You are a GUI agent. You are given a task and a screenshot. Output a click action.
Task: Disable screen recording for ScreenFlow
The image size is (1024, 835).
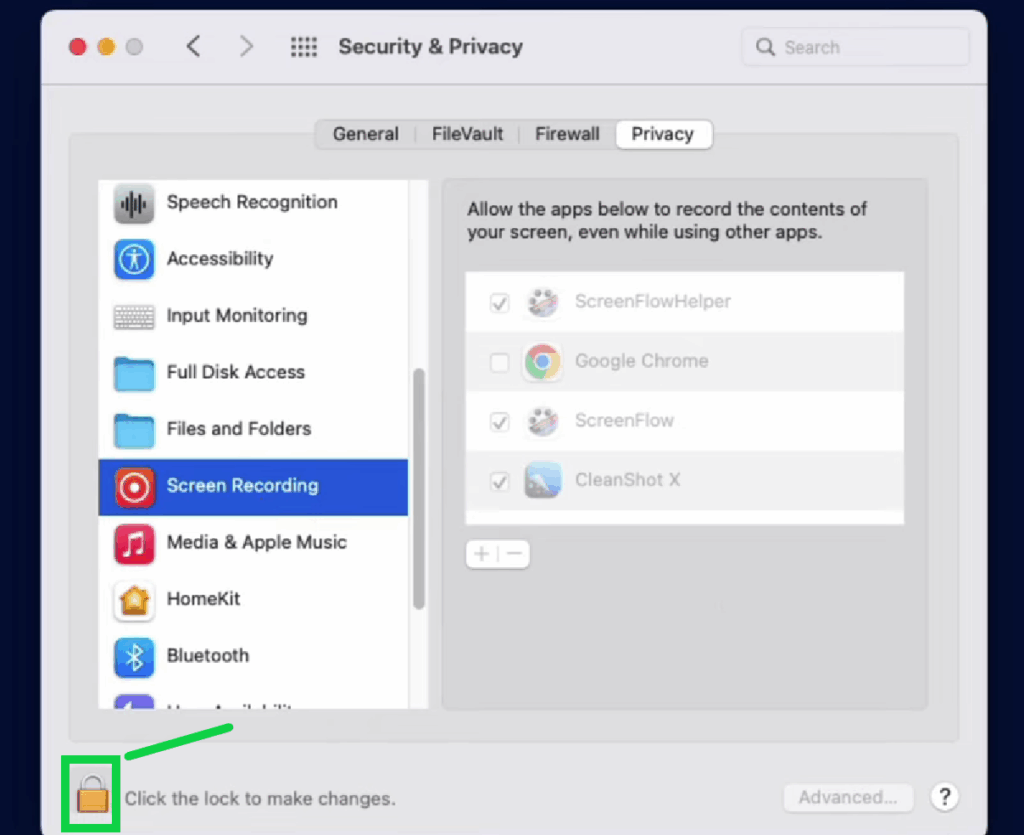pos(499,421)
